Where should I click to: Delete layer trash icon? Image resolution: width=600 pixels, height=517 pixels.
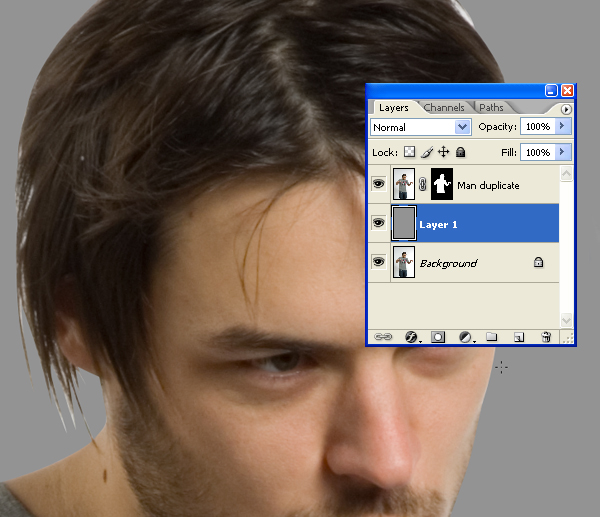[x=546, y=337]
